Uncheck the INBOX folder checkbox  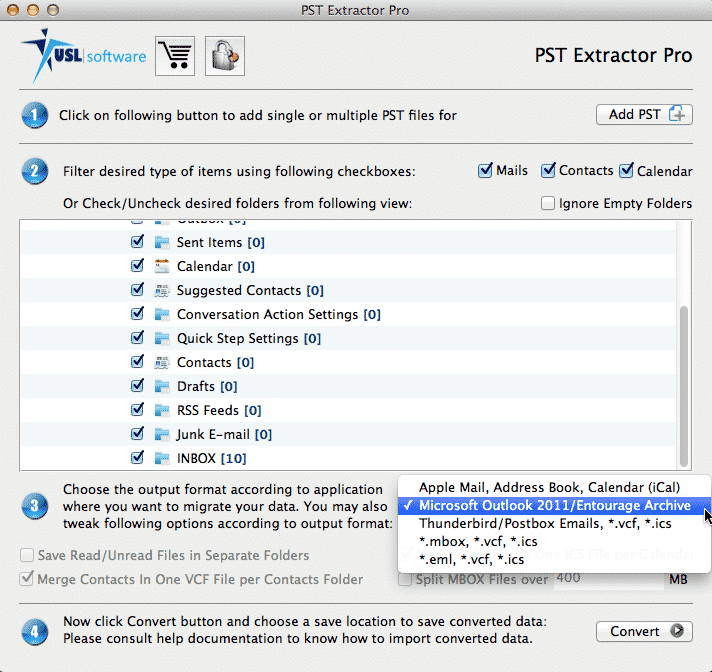click(137, 458)
